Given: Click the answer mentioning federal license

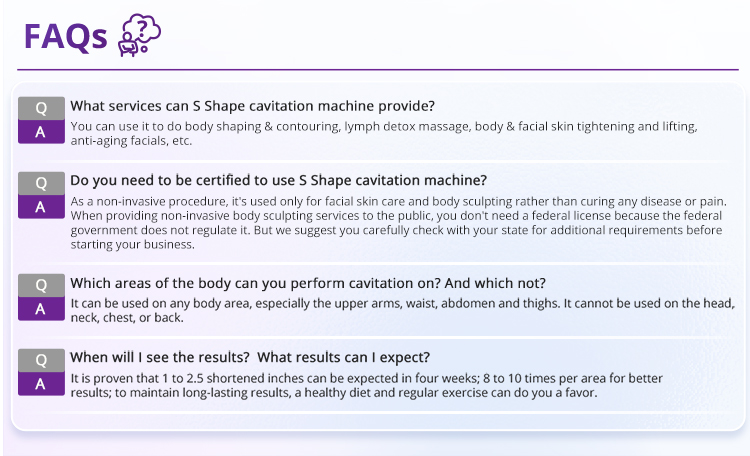Looking at the screenshot, I should 399,223.
